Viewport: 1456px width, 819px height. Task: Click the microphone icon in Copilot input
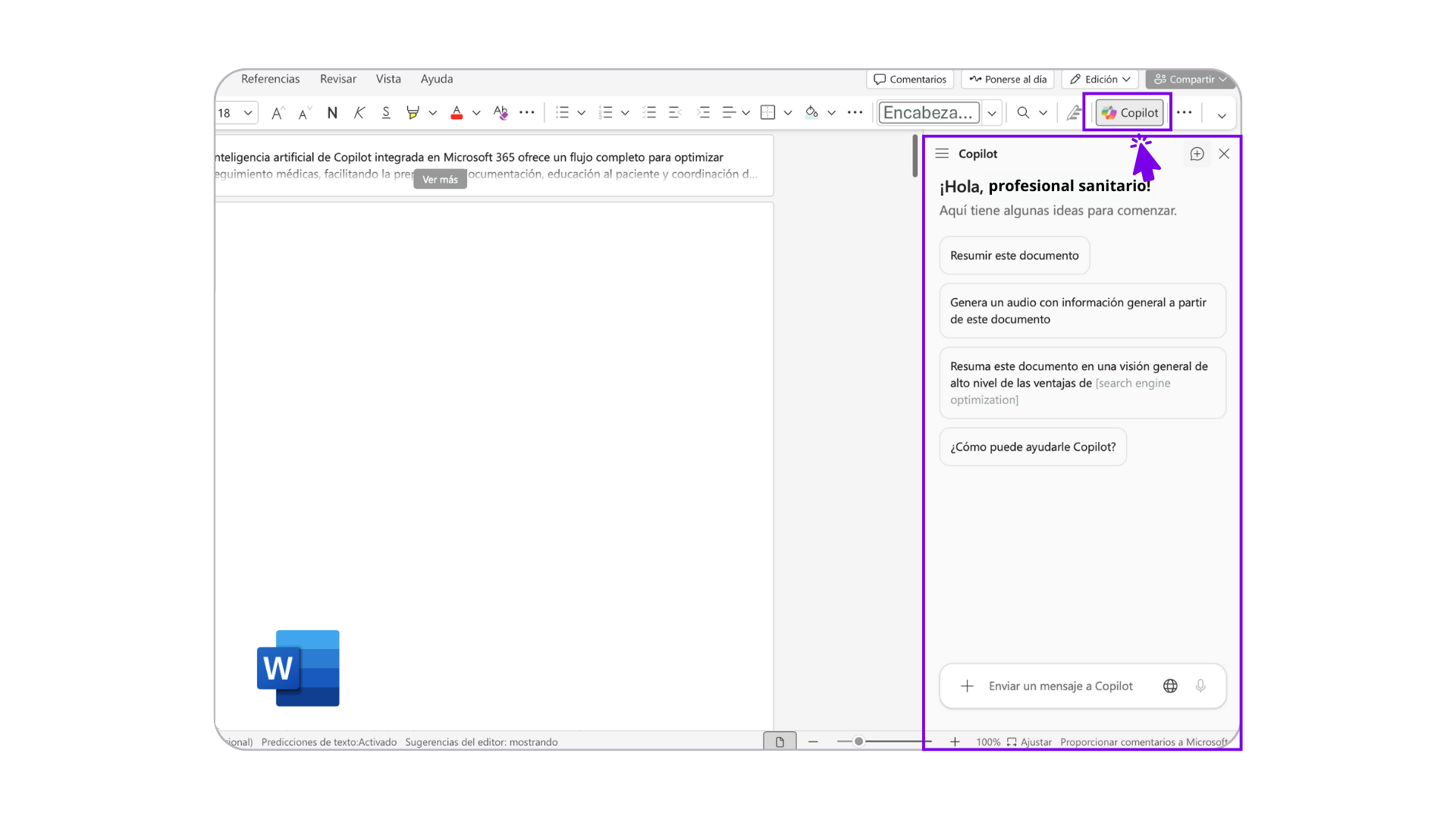pyautogui.click(x=1200, y=686)
